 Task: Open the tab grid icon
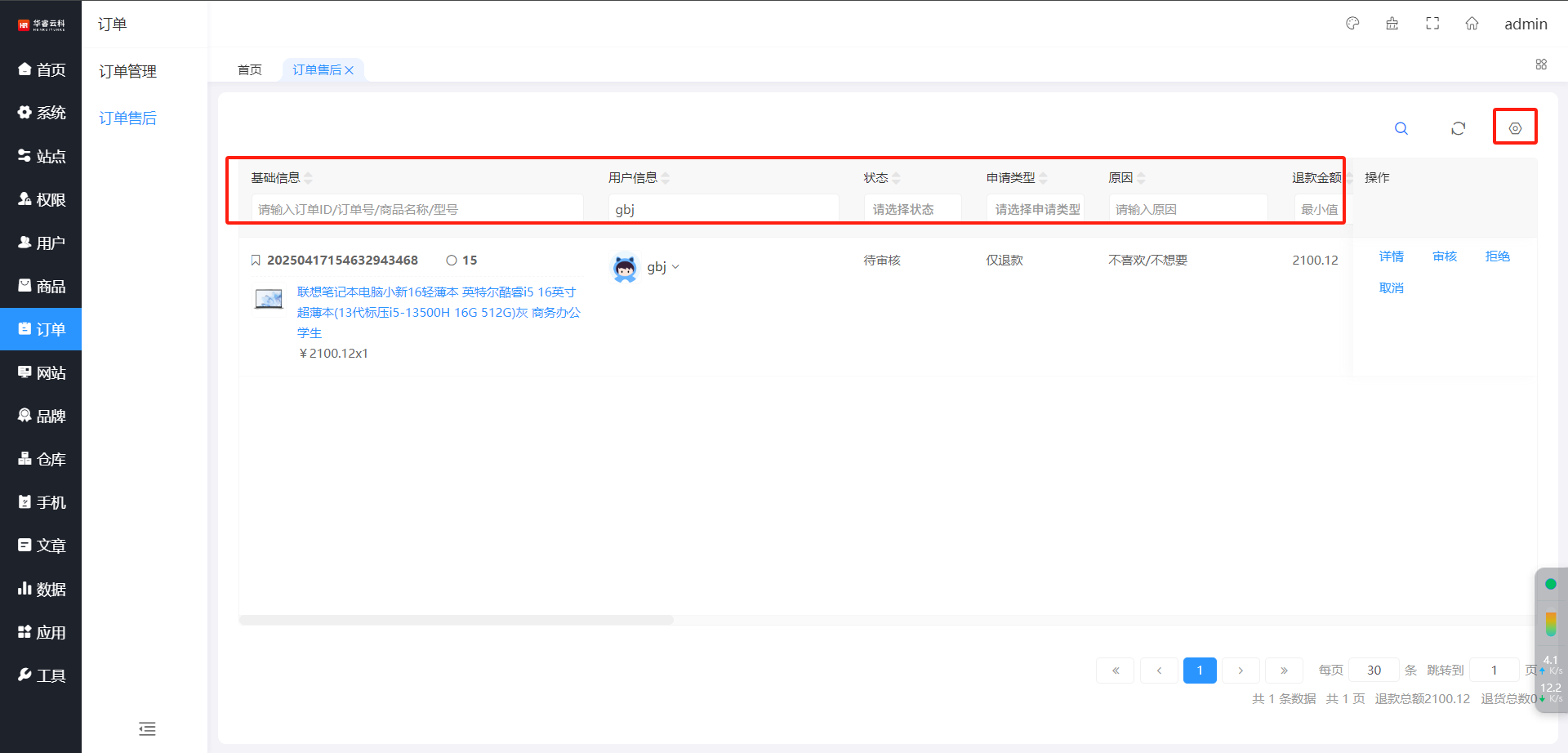click(x=1541, y=65)
